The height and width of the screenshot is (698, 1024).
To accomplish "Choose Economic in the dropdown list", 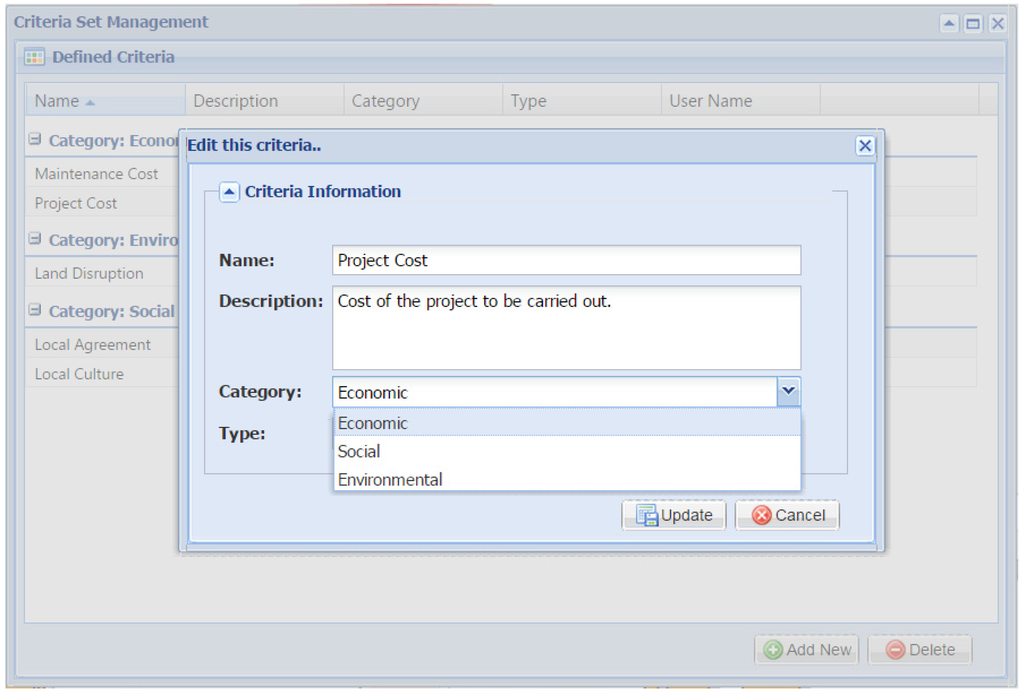I will coord(373,423).
